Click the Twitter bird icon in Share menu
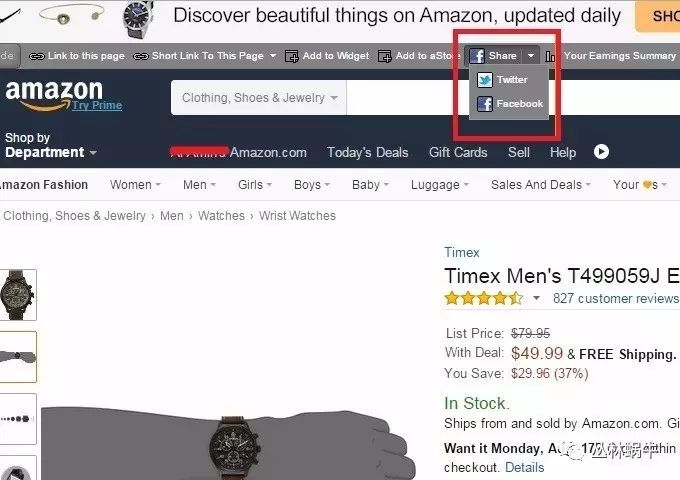680x480 pixels. (484, 80)
